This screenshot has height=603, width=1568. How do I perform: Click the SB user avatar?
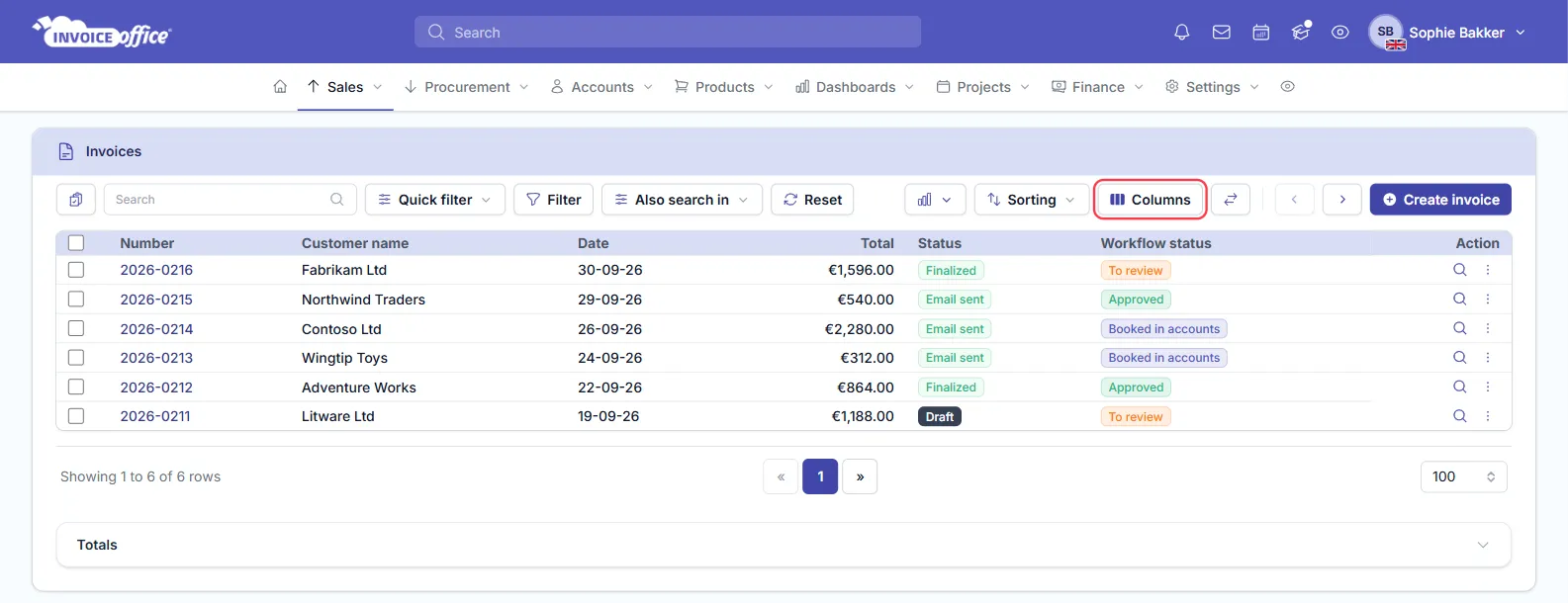point(1386,33)
